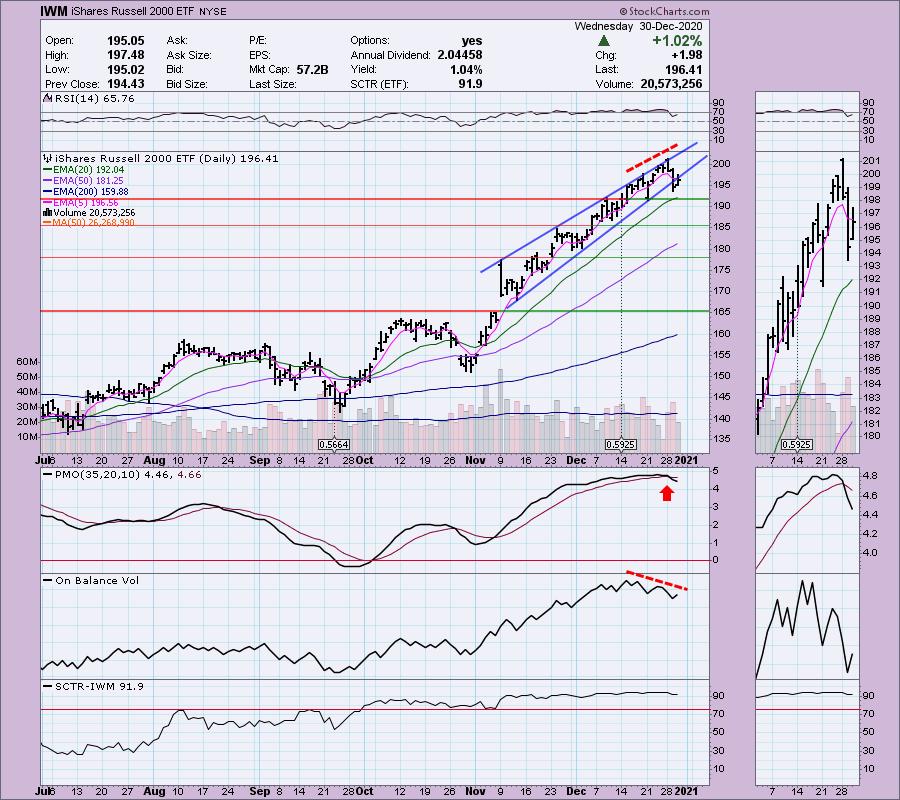Click the Chg value +1.98
The height and width of the screenshot is (800, 900).
tap(688, 55)
